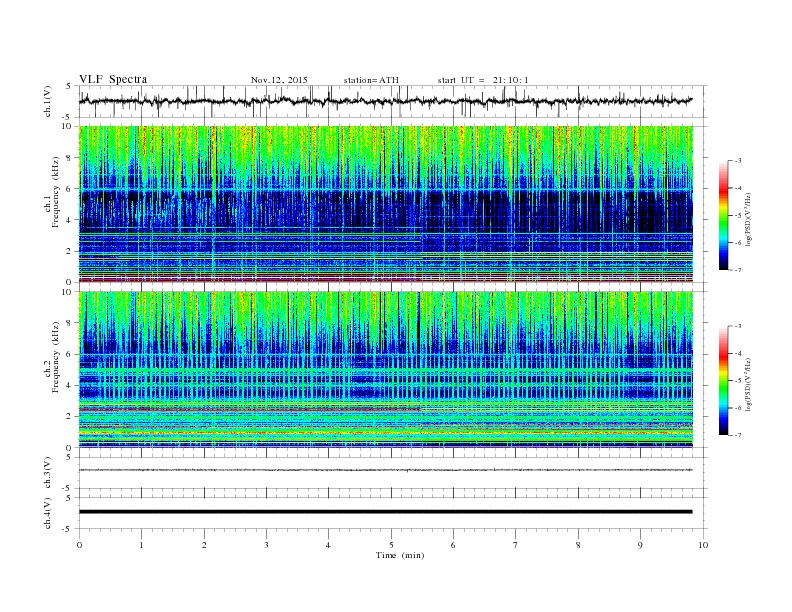The width and height of the screenshot is (792, 612).
Task: Click the "6" kHz tick on the ch.2 frequency axis
Action: click(69, 354)
